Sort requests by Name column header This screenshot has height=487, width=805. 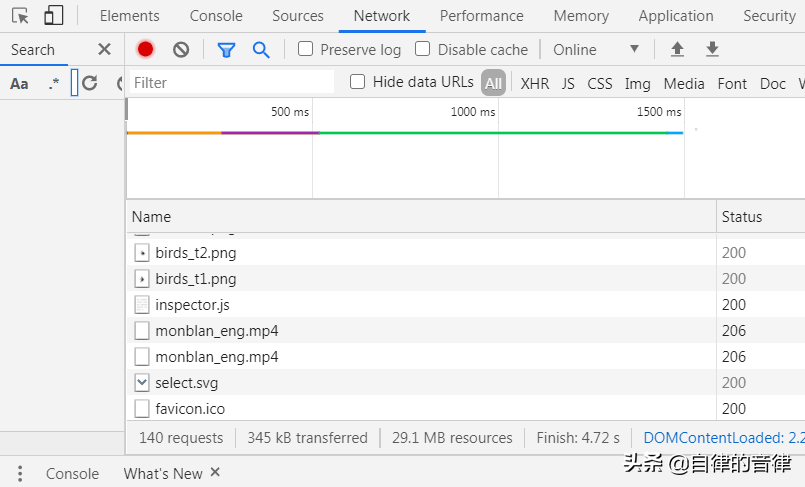tap(152, 217)
